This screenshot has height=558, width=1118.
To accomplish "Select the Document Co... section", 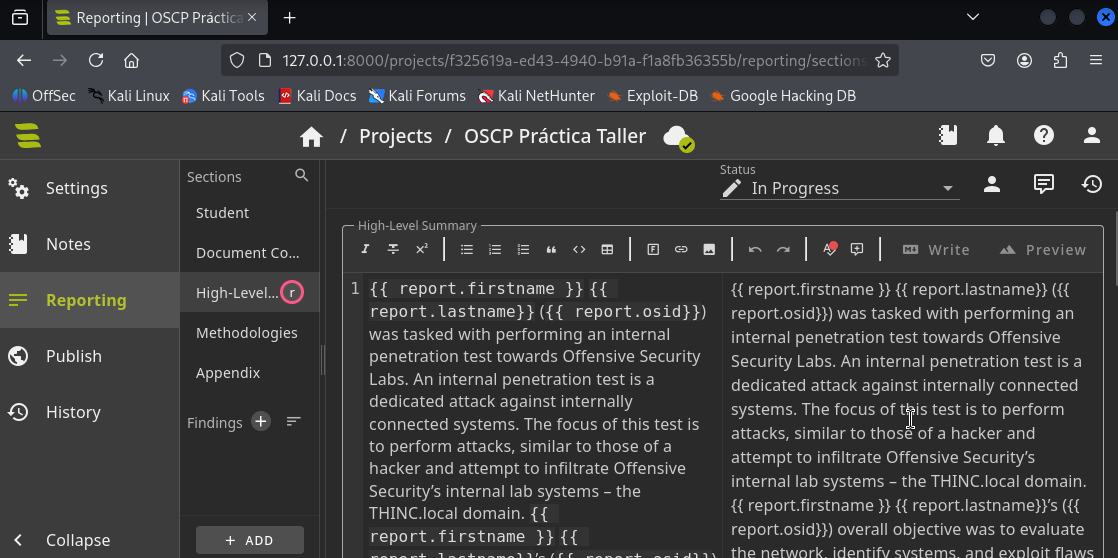I will 250,253.
